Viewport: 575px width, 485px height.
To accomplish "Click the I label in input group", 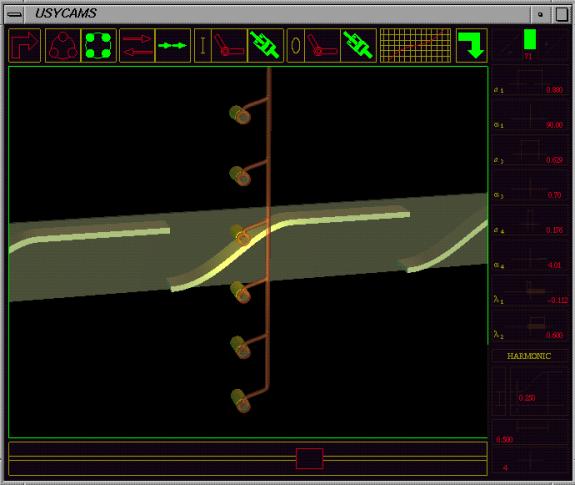I will 203,45.
